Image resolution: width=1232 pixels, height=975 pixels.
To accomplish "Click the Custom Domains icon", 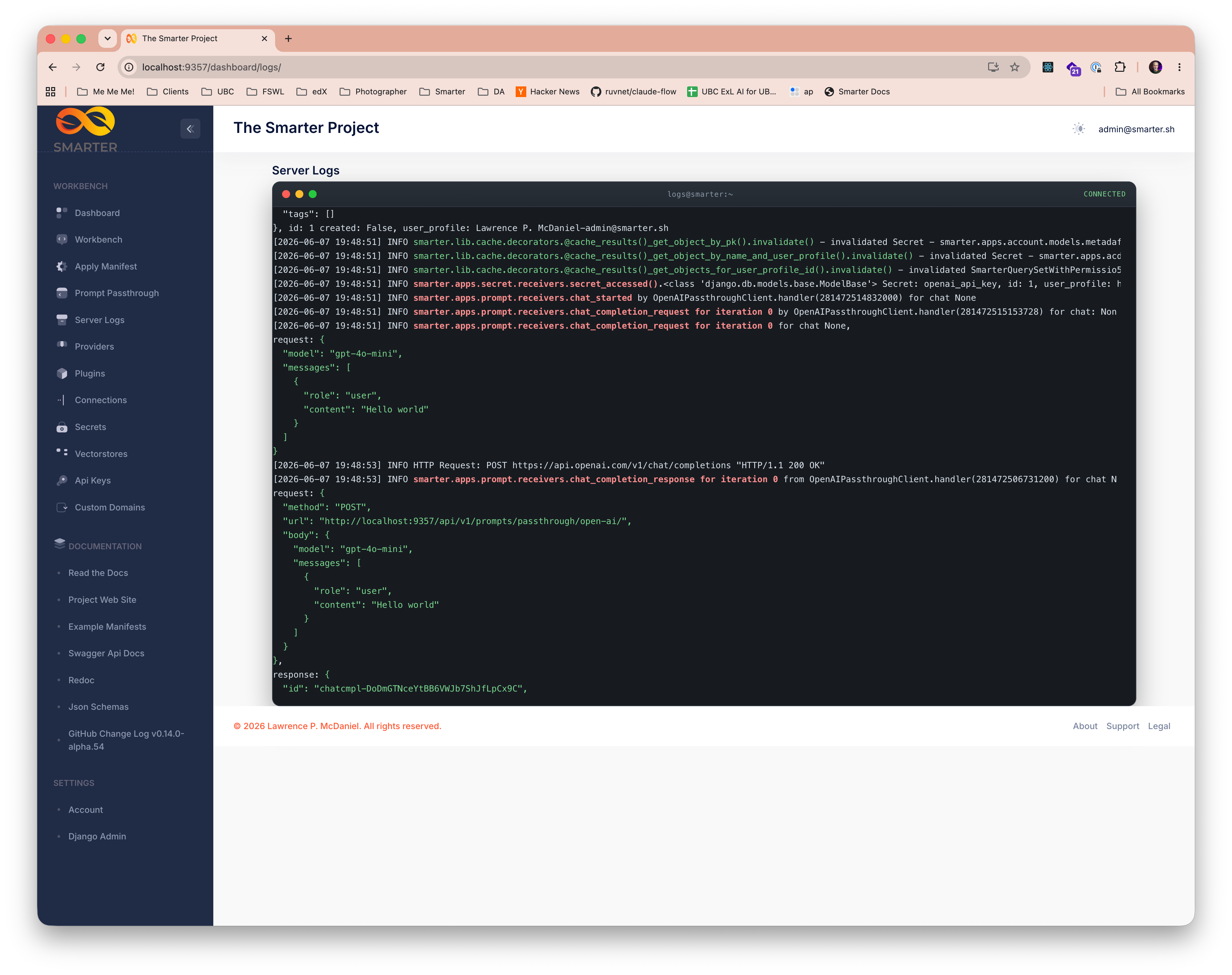I will tap(61, 507).
